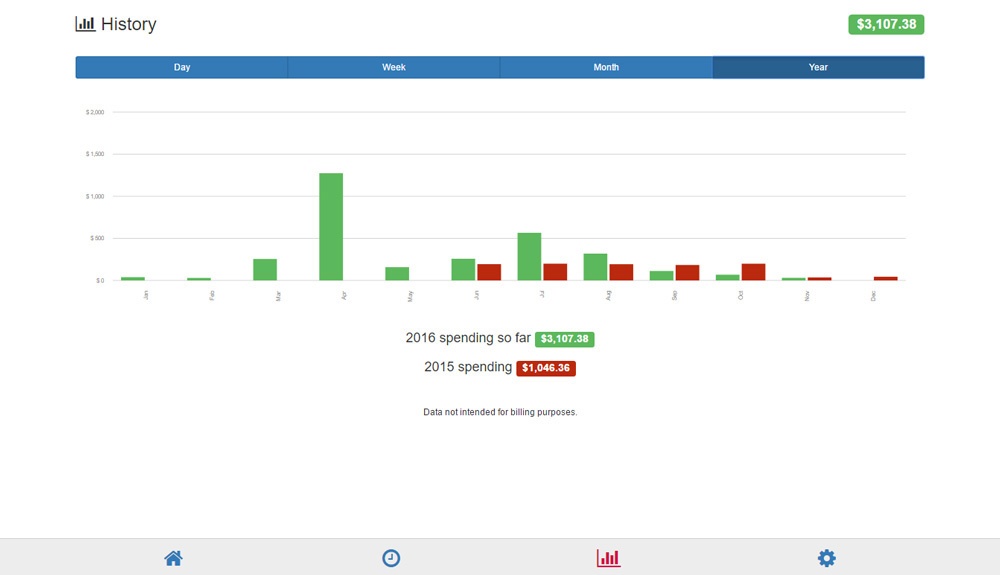1000x575 pixels.
Task: Click the red October bar
Action: 753,272
